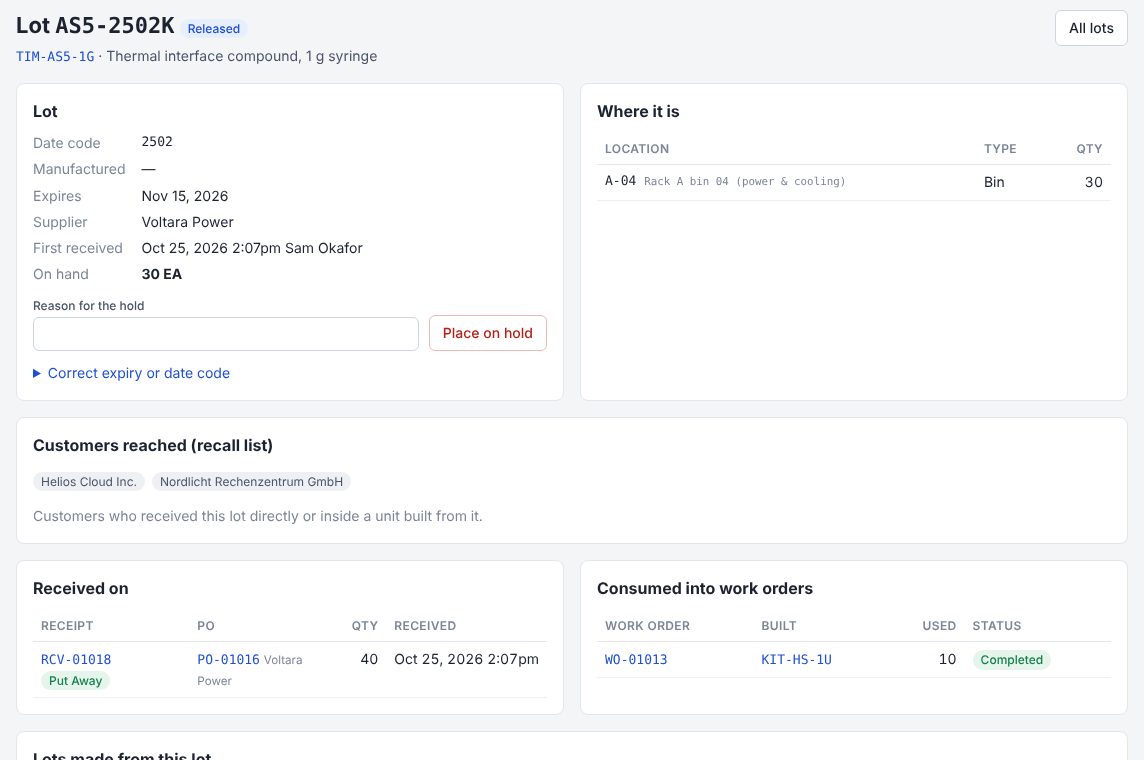
Task: Click the Bin type cell
Action: [994, 182]
